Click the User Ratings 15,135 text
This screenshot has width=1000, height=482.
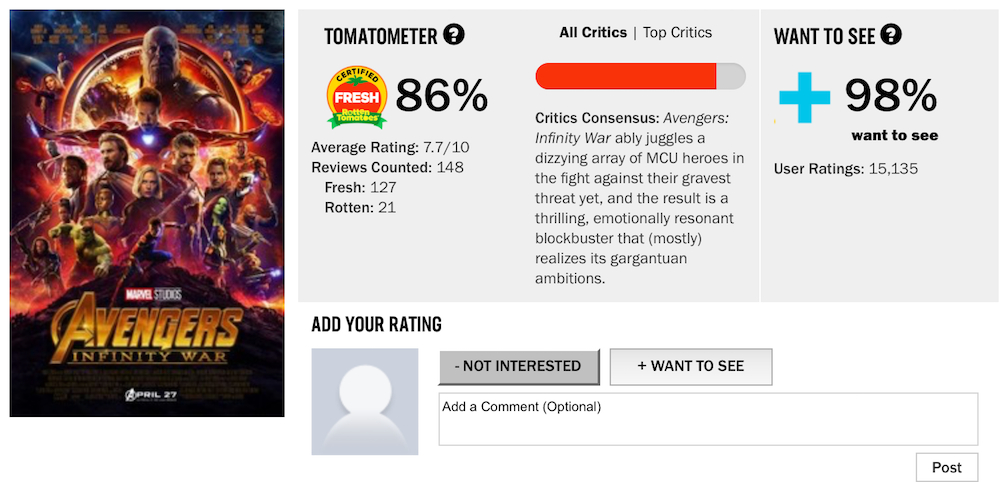[x=845, y=169]
